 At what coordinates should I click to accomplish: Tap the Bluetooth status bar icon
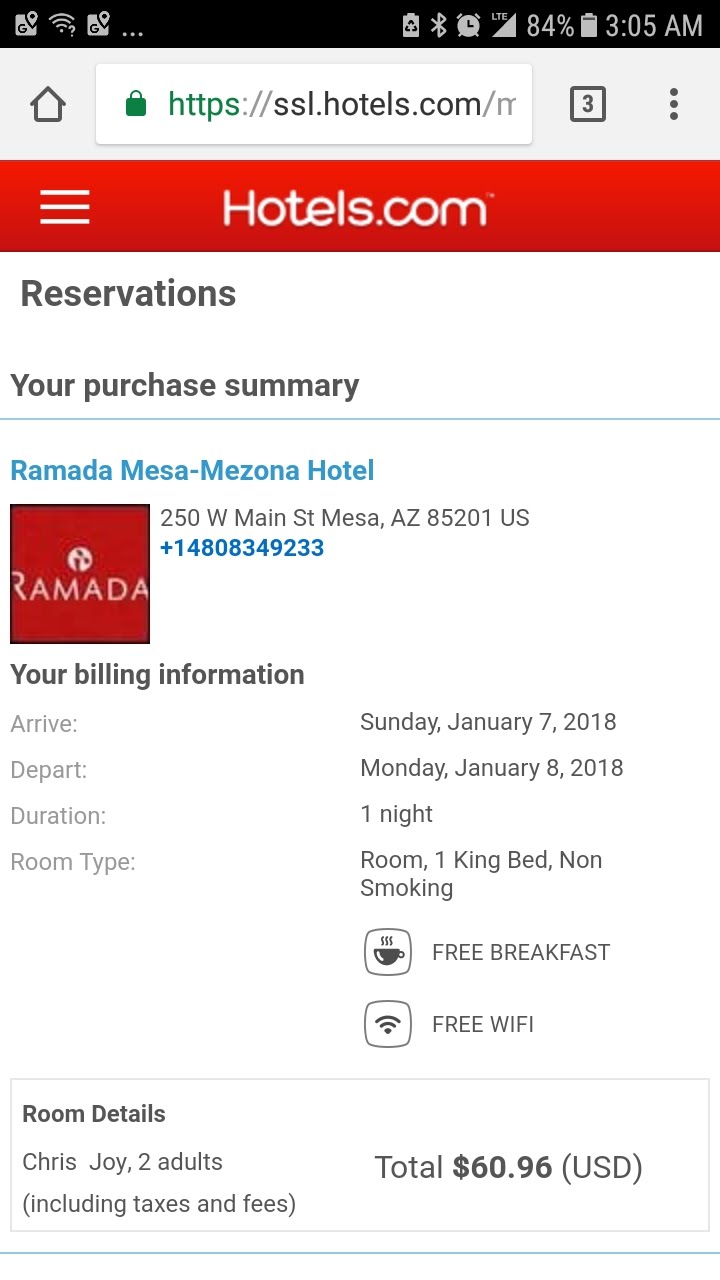438,25
